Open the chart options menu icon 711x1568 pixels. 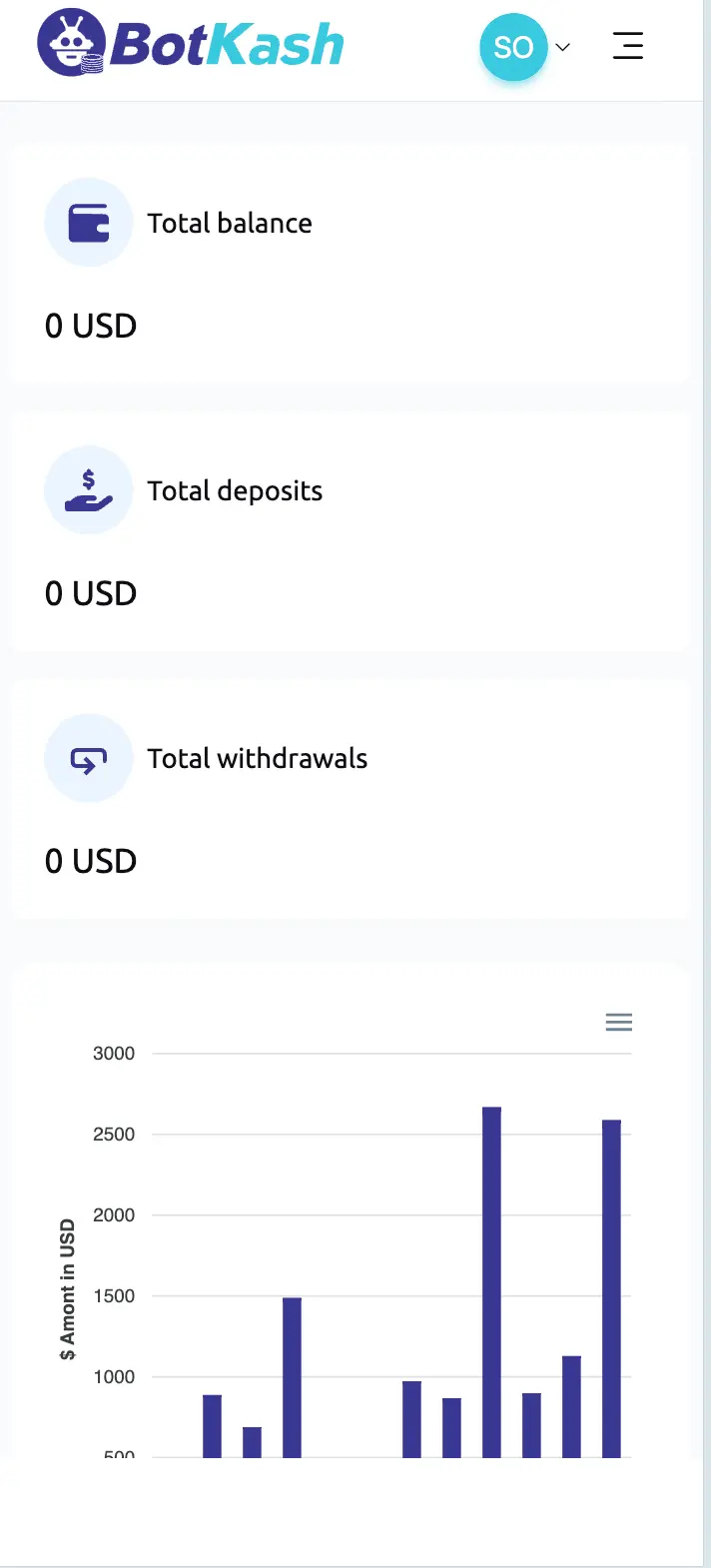(x=619, y=1022)
